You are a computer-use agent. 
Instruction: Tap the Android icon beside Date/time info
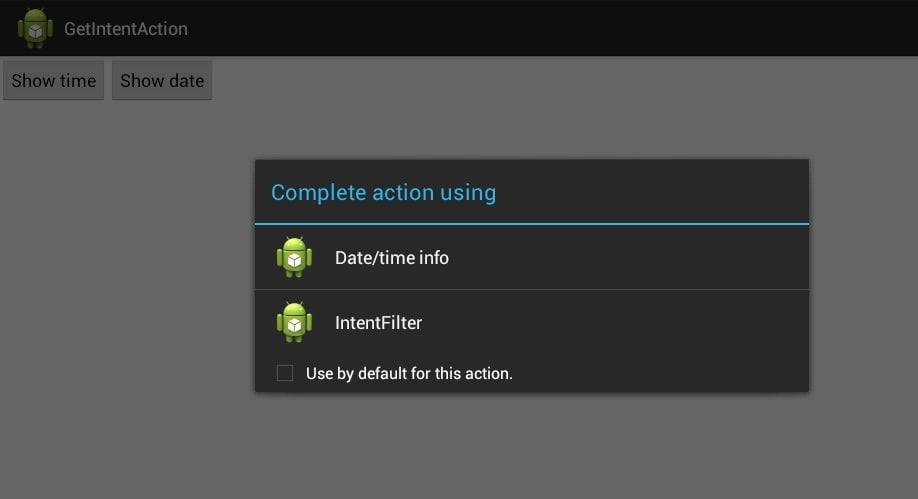[294, 257]
